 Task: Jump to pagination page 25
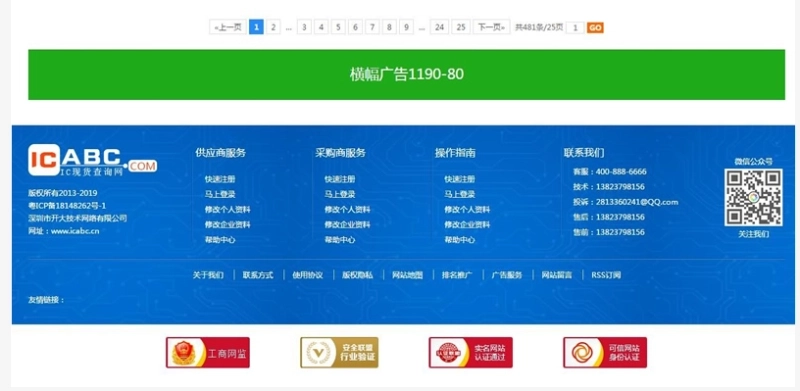pos(461,28)
